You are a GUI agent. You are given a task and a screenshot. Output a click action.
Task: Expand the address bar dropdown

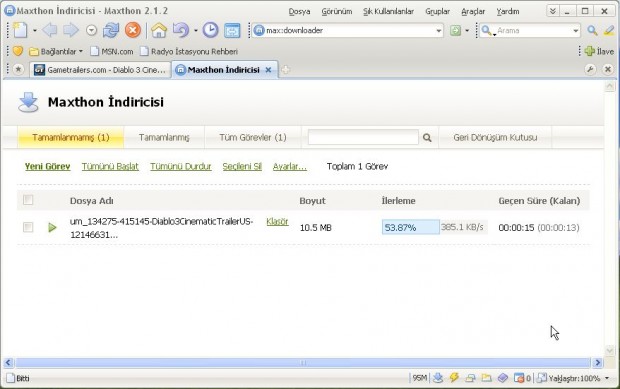pyautogui.click(x=439, y=30)
